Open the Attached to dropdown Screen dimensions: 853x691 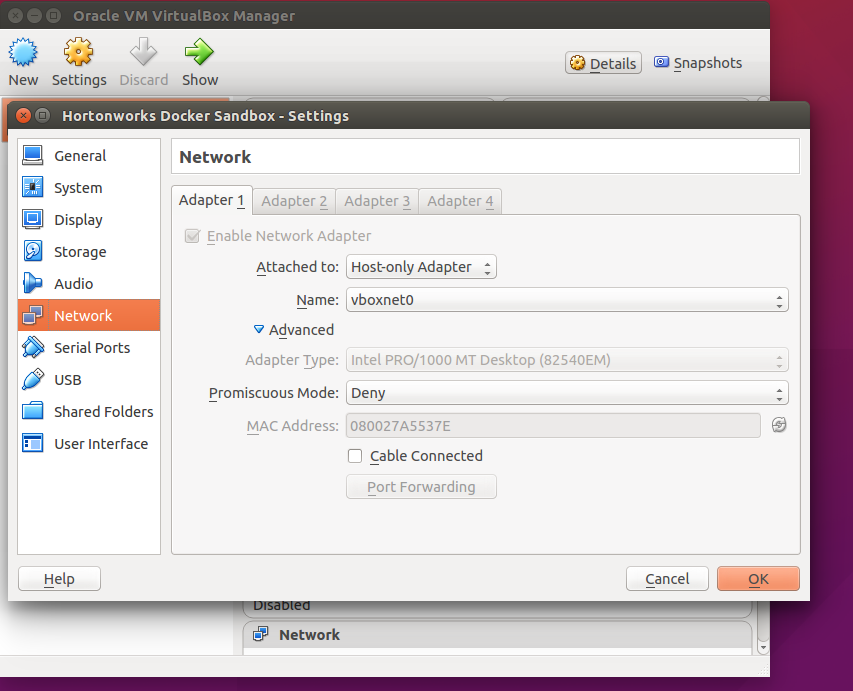[421, 267]
